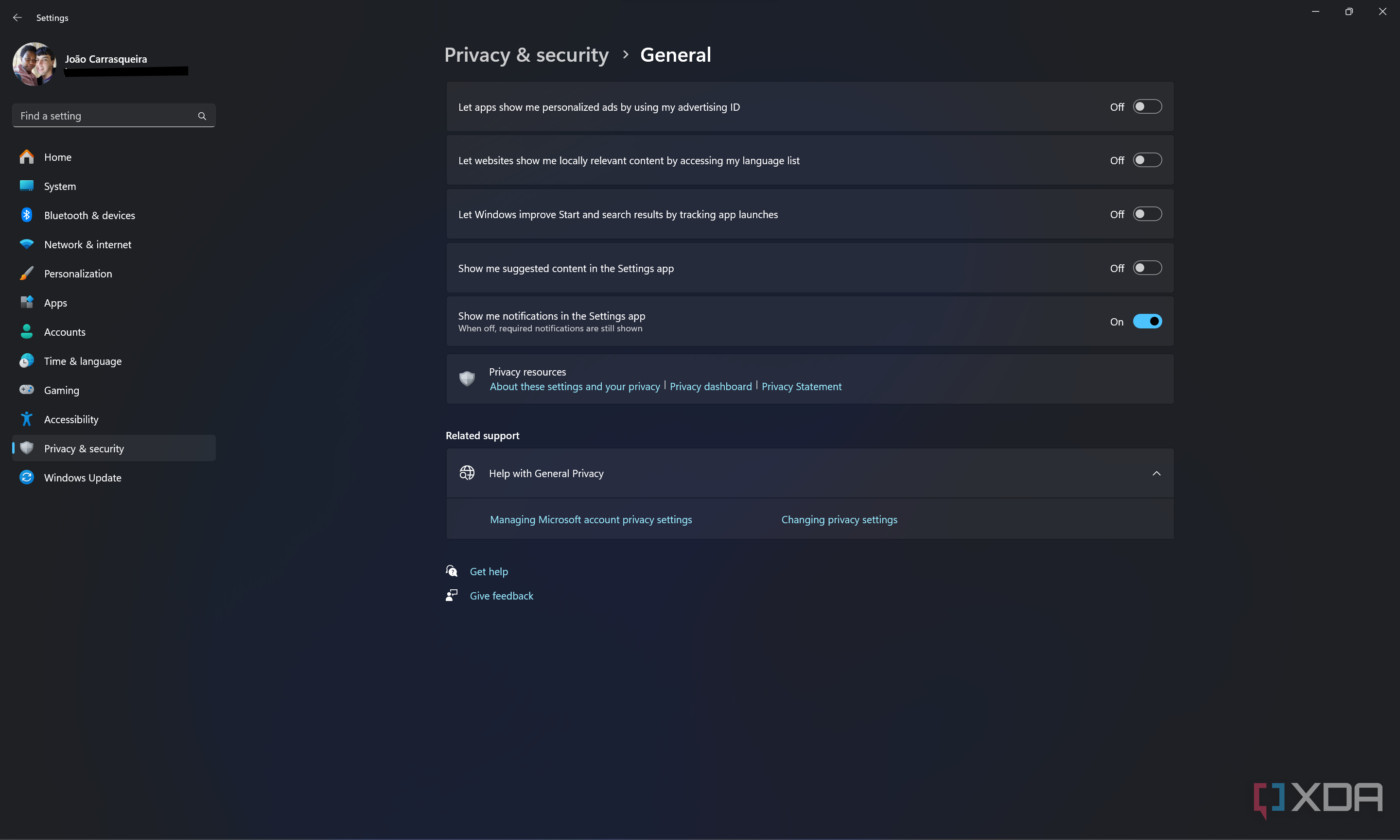Click the search magnifier icon
This screenshot has height=840, width=1400.
[202, 116]
